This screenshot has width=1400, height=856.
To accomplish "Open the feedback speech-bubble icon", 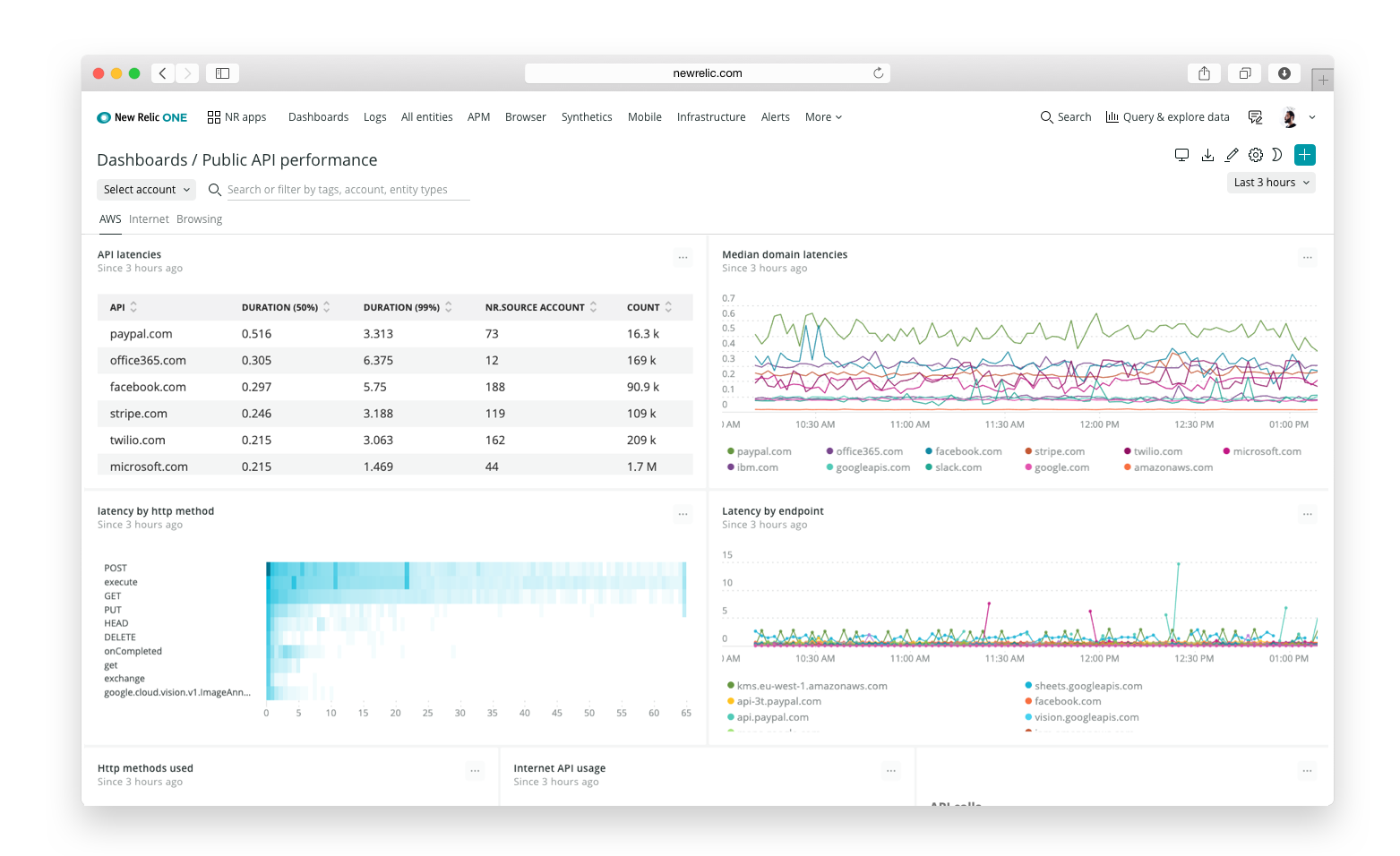I will tap(1254, 116).
